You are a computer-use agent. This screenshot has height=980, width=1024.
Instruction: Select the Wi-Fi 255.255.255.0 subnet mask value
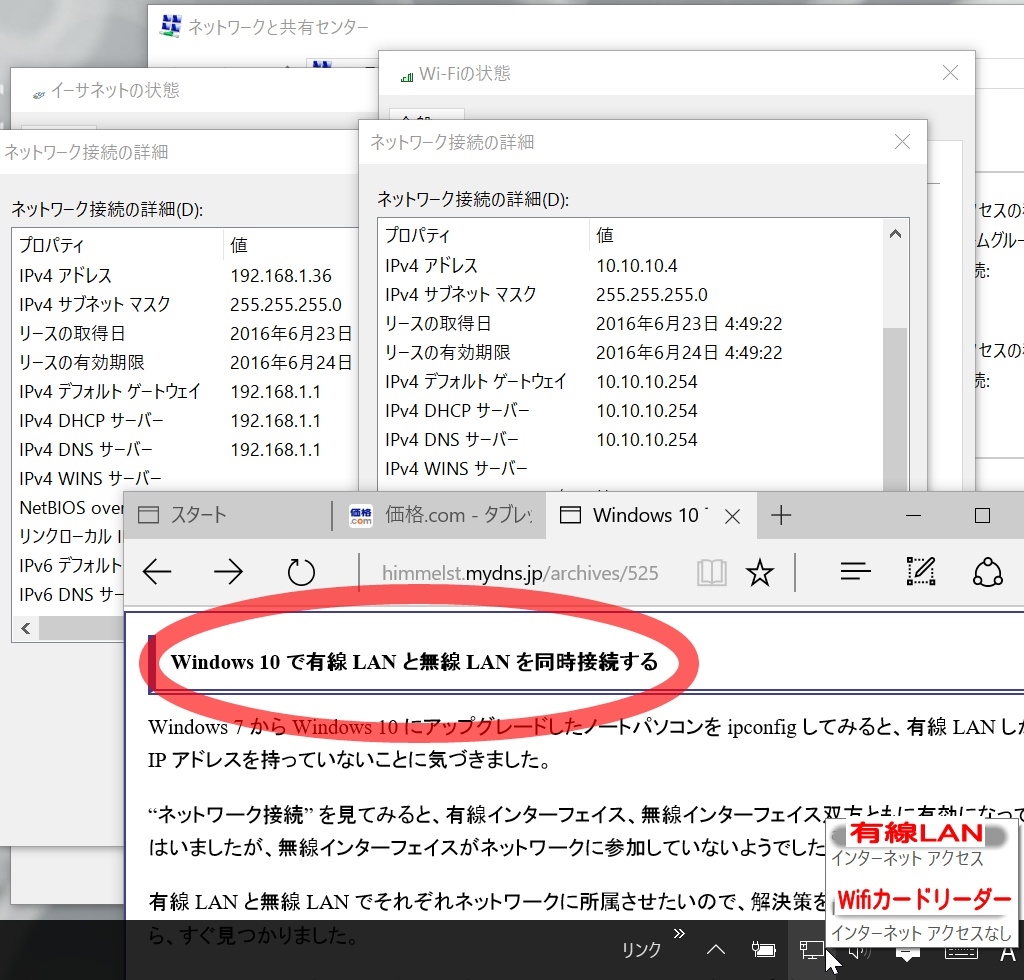pyautogui.click(x=652, y=294)
